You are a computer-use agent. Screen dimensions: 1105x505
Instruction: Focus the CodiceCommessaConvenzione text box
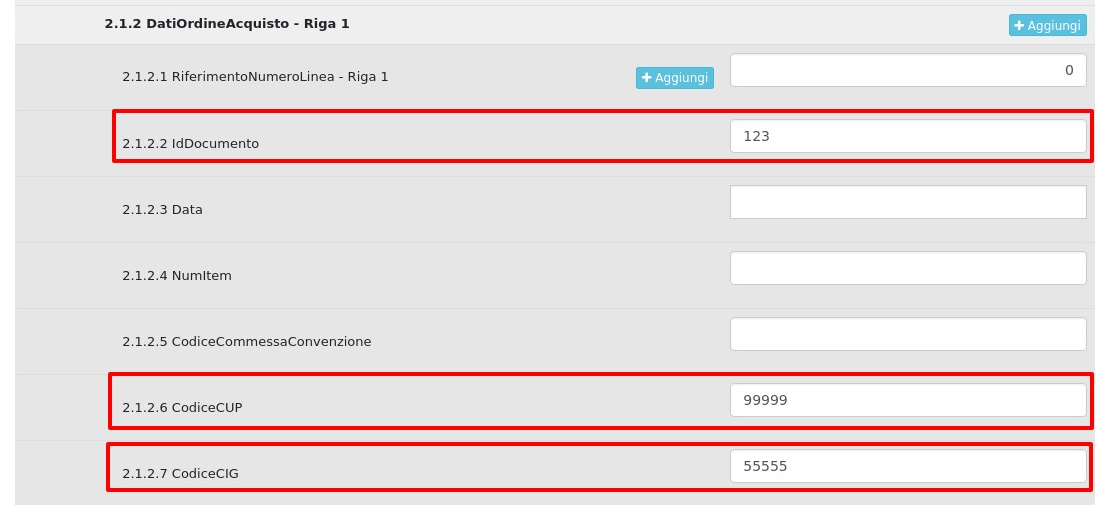point(907,334)
